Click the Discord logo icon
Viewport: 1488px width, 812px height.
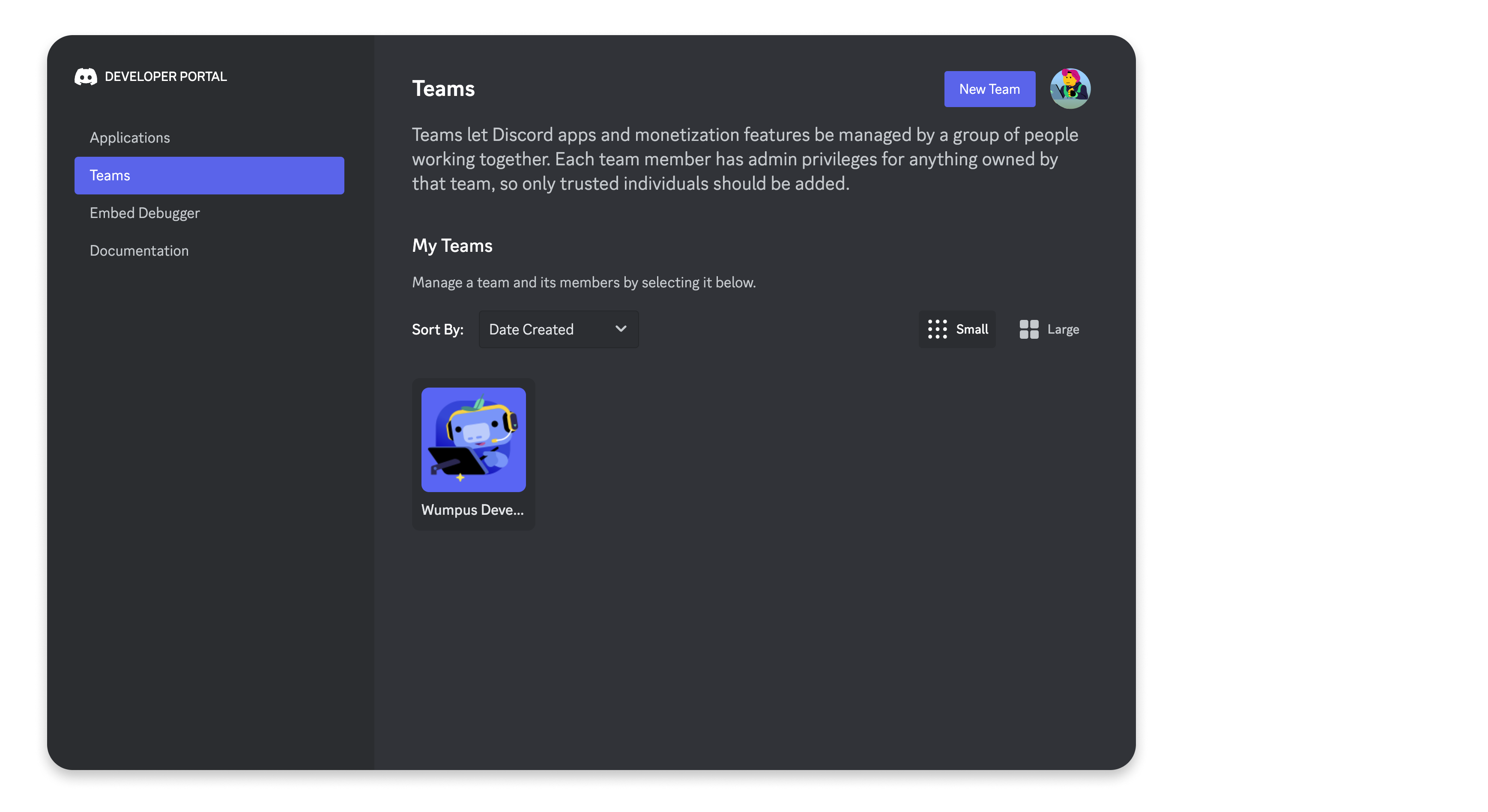[86, 76]
